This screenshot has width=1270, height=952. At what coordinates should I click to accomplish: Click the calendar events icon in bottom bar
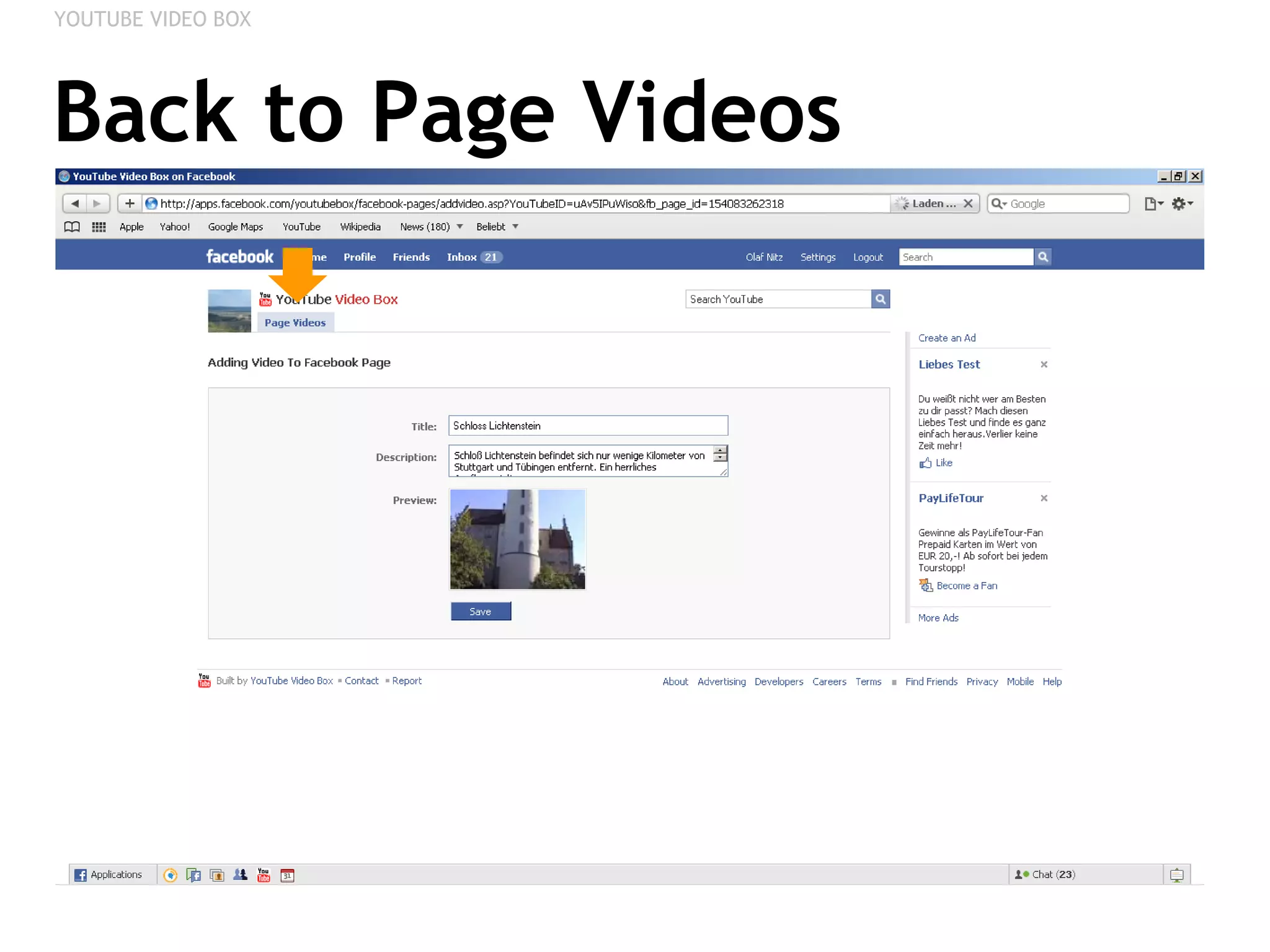click(287, 875)
